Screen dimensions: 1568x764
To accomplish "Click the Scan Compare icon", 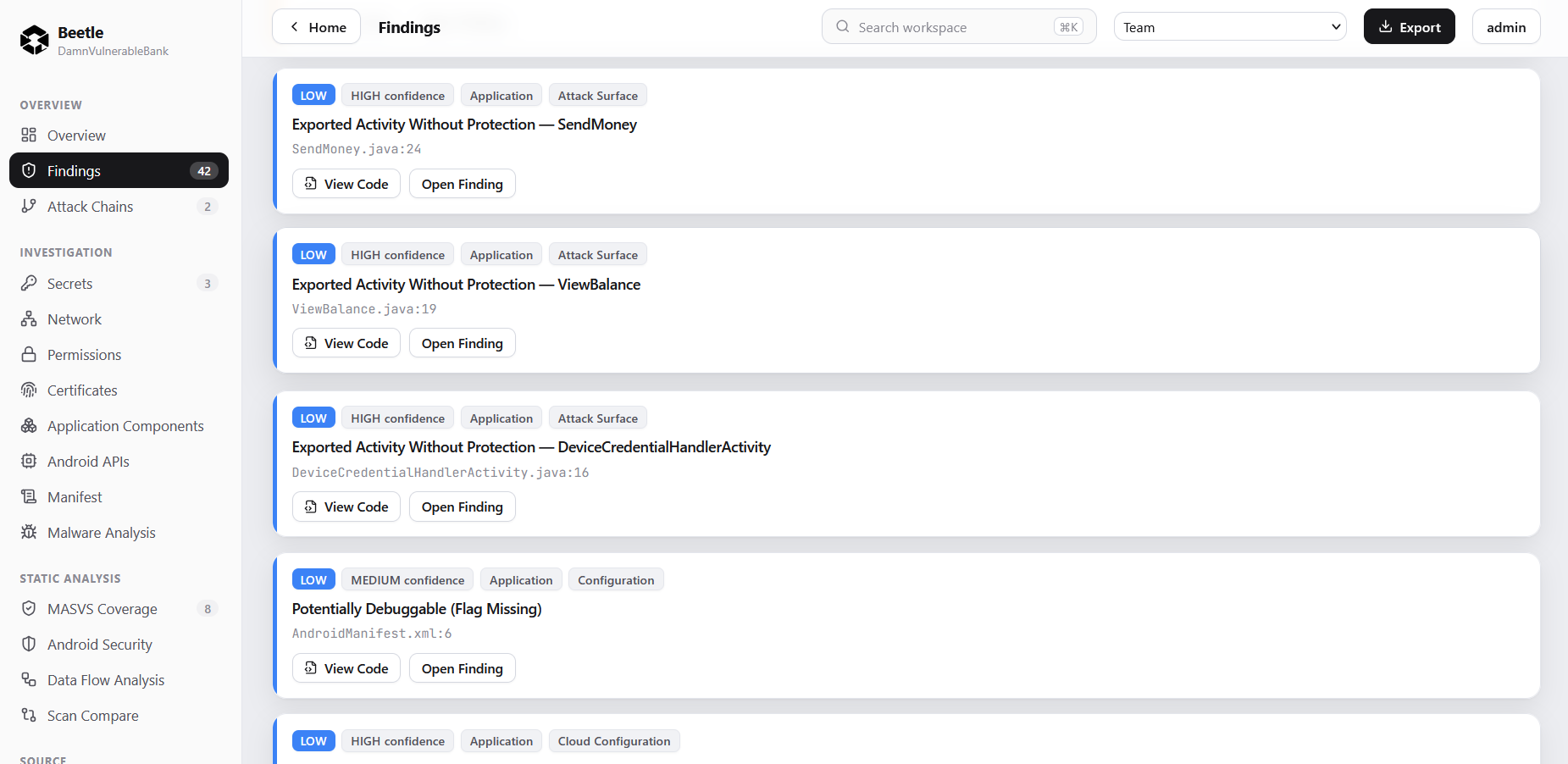I will (29, 715).
